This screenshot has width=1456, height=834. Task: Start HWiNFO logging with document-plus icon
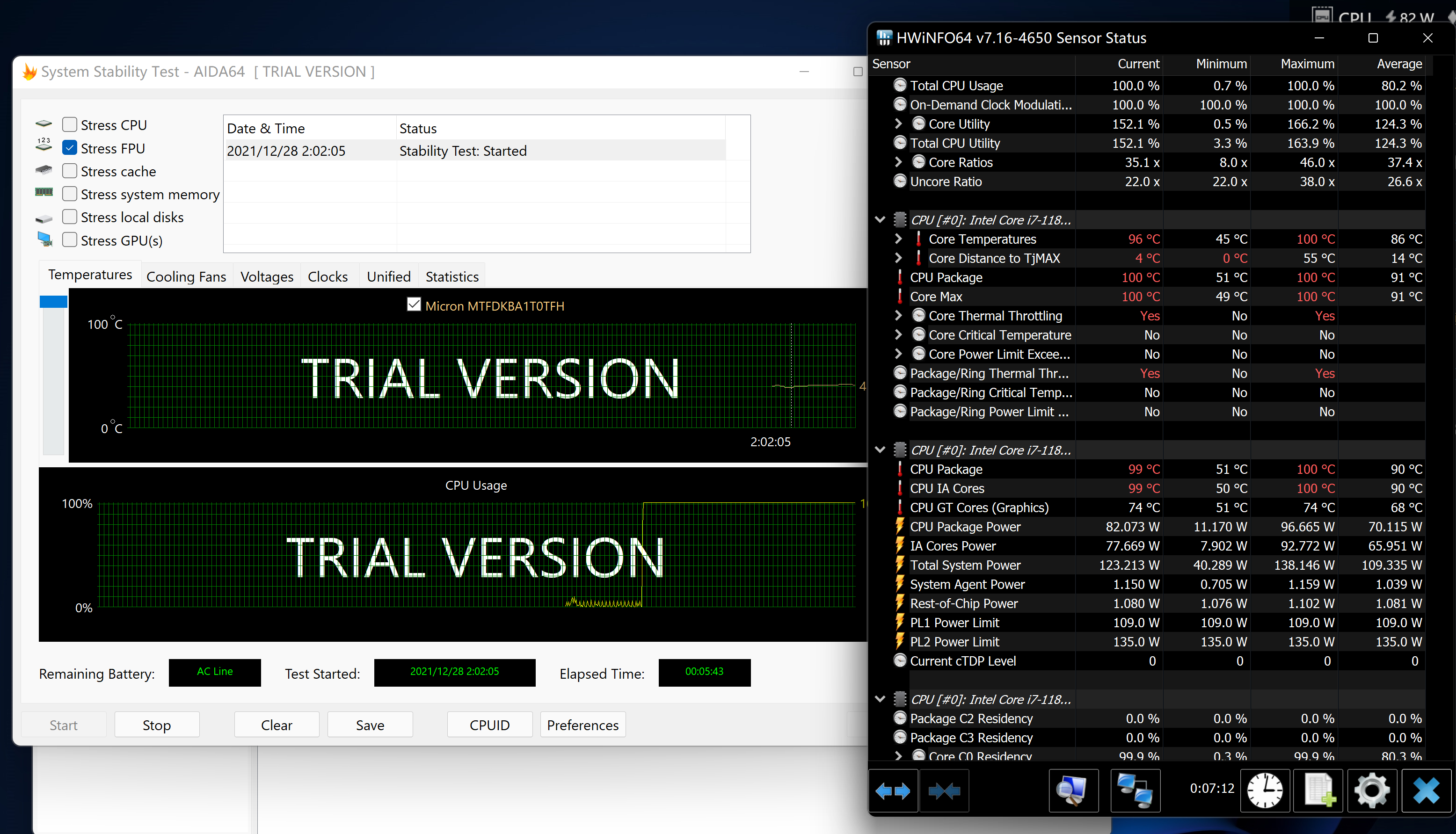(1318, 791)
